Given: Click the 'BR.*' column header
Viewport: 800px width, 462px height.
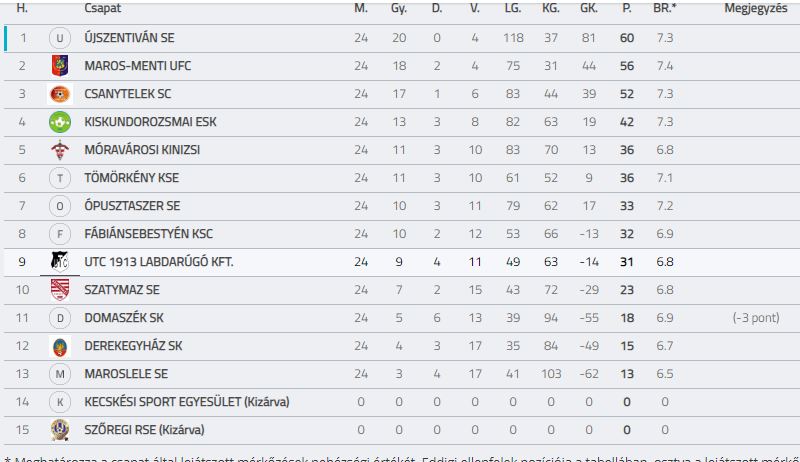Looking at the screenshot, I should pos(665,8).
